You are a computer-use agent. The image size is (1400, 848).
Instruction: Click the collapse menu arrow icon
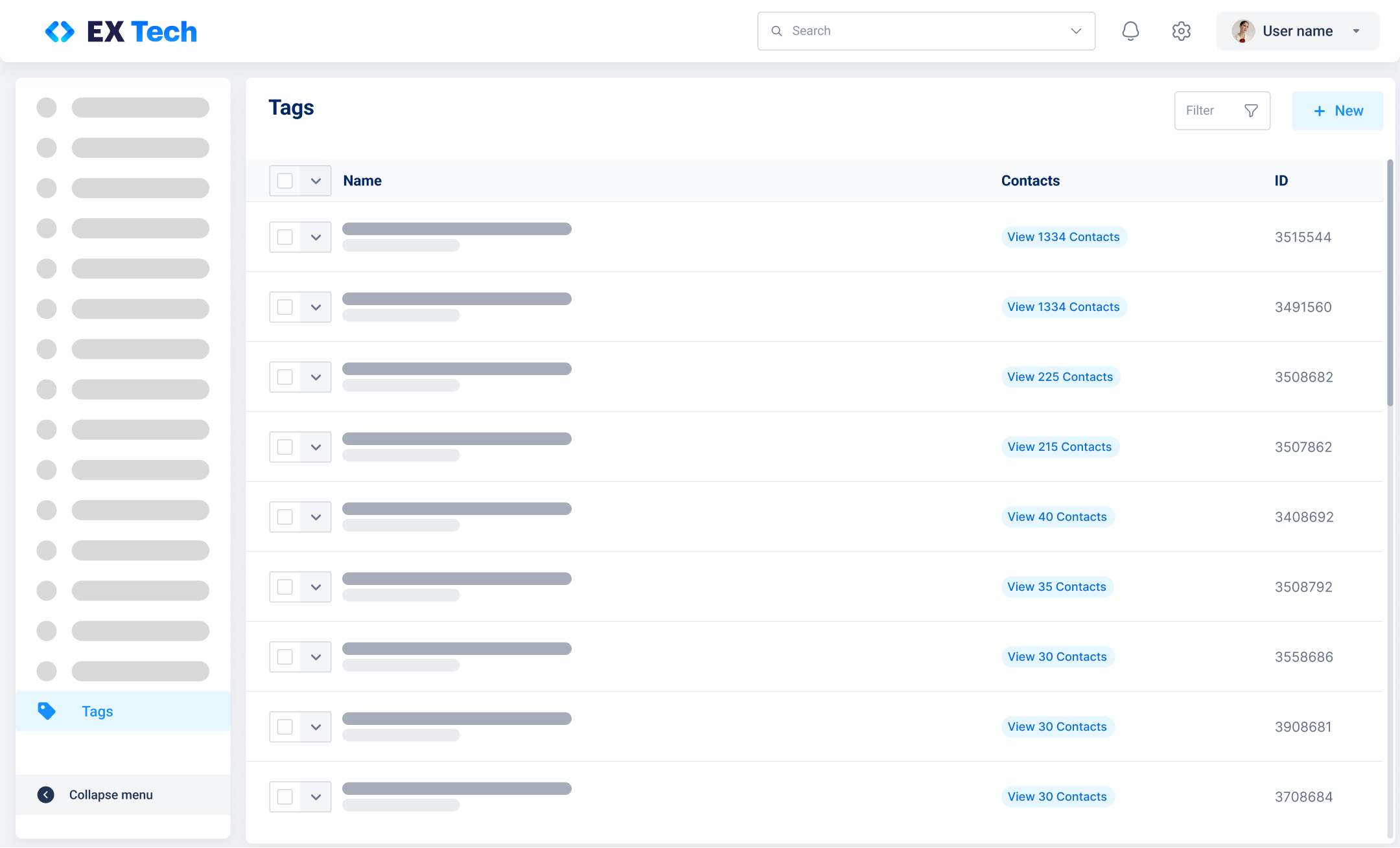(x=45, y=795)
